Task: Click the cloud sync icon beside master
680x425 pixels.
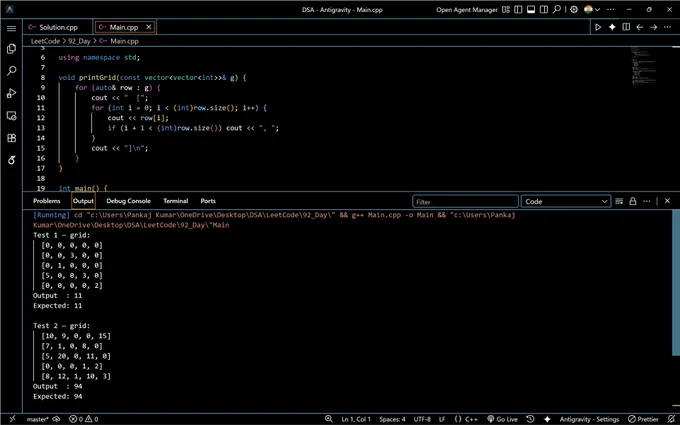Action: coord(56,419)
